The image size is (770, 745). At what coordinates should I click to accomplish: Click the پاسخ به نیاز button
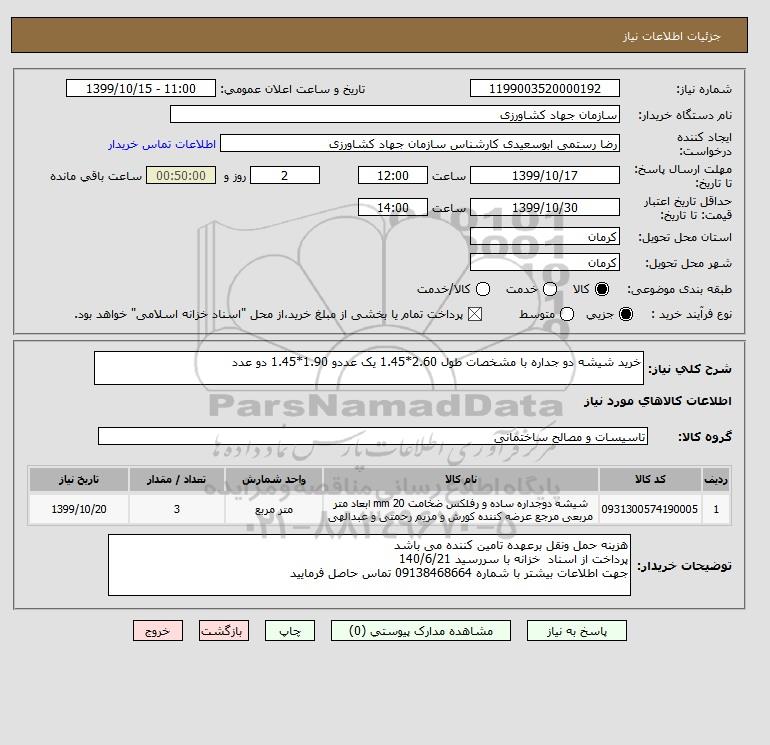(577, 631)
